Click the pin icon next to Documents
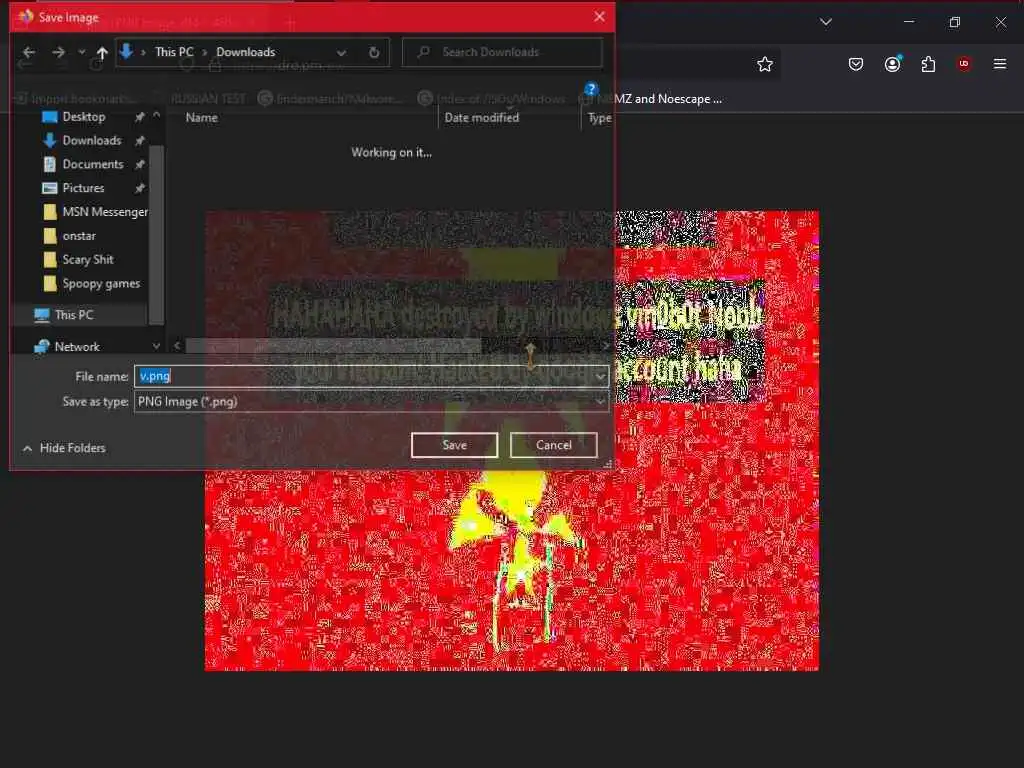Image resolution: width=1024 pixels, height=768 pixels. point(139,165)
